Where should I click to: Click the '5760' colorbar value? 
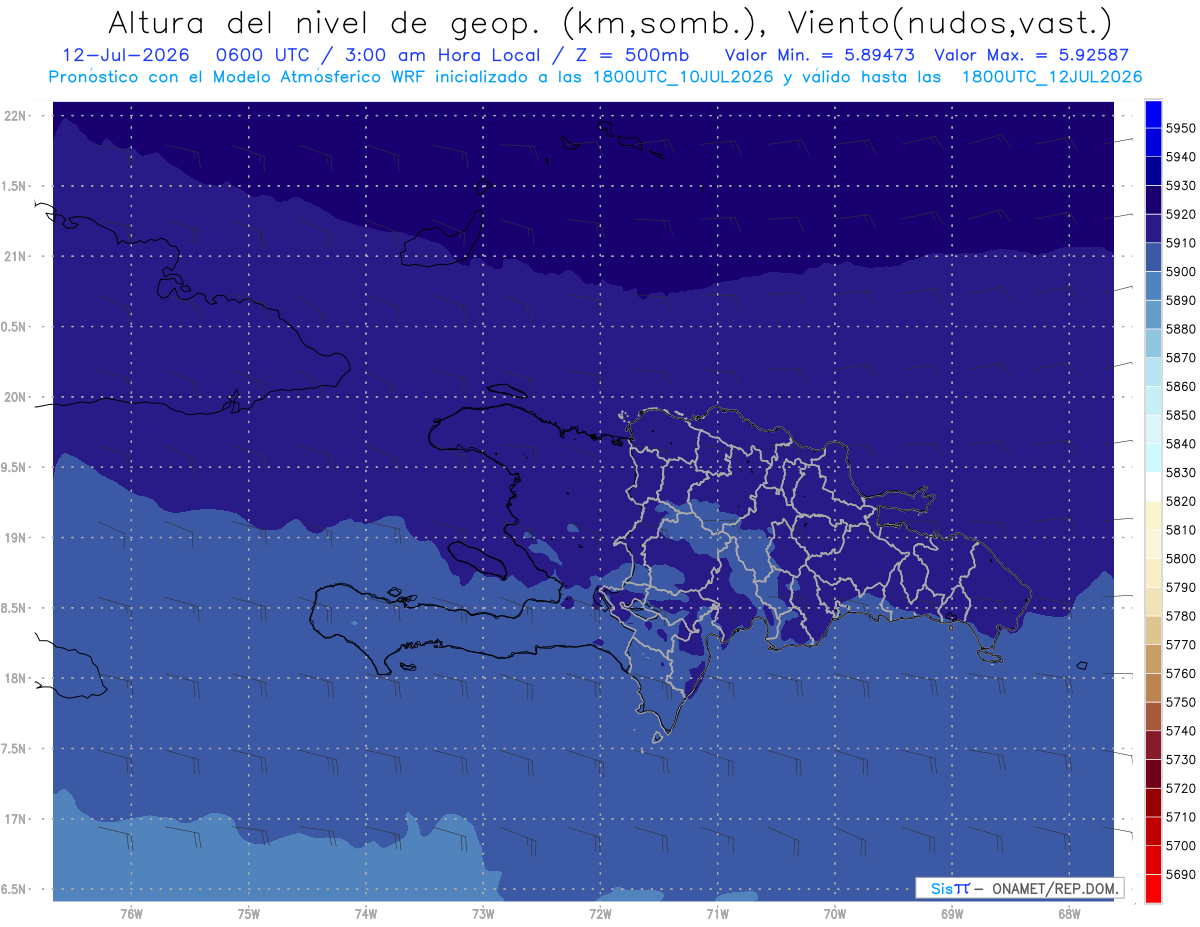tap(1181, 673)
